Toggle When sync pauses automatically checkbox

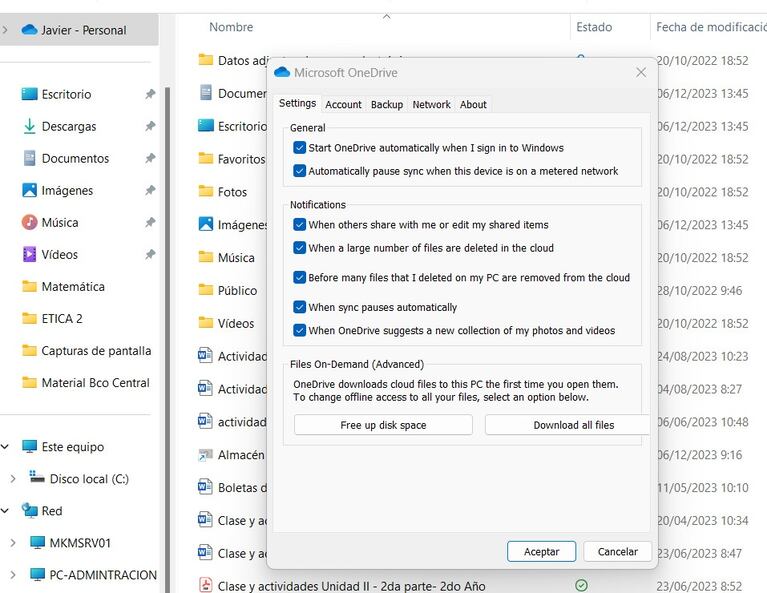coord(299,307)
